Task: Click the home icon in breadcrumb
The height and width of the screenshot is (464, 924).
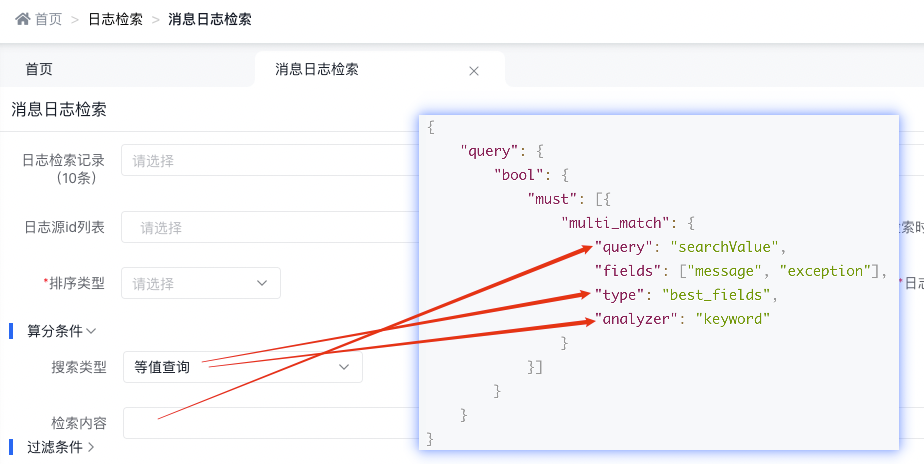Action: point(22,19)
